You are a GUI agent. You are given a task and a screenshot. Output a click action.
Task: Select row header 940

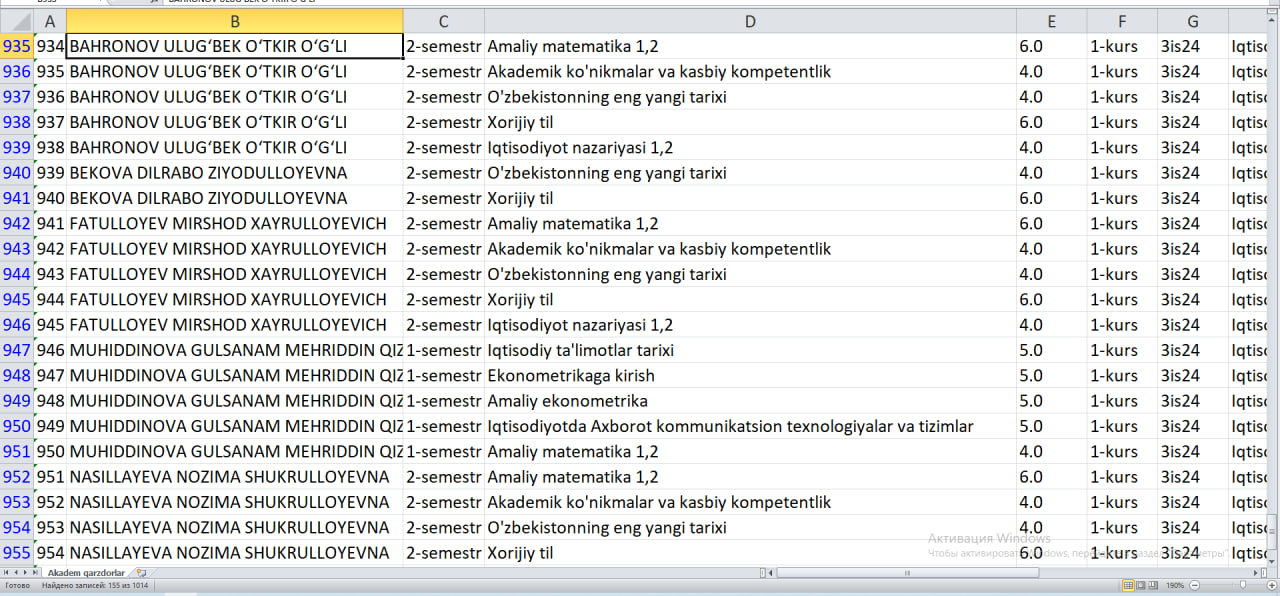17,173
